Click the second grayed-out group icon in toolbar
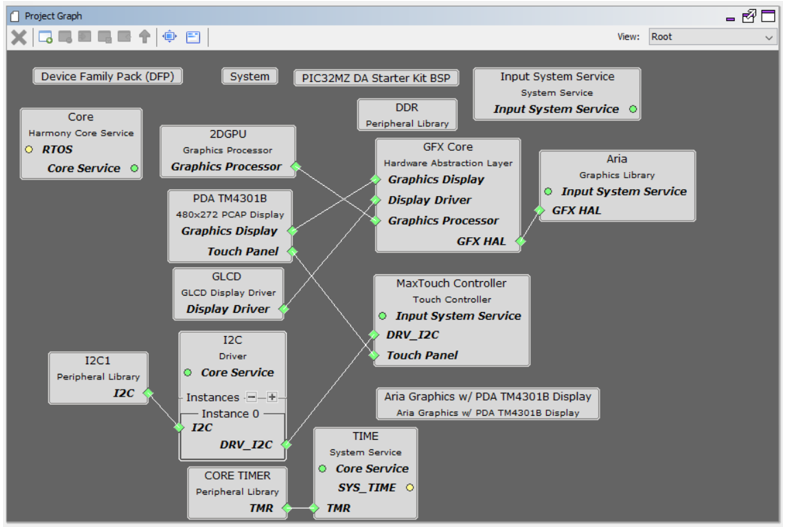 coord(85,37)
